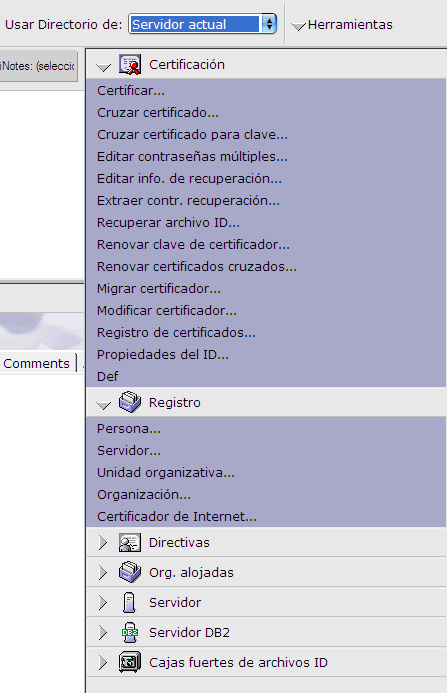The width and height of the screenshot is (447, 693).
Task: Open Propiedades del ID...
Action: [163, 354]
